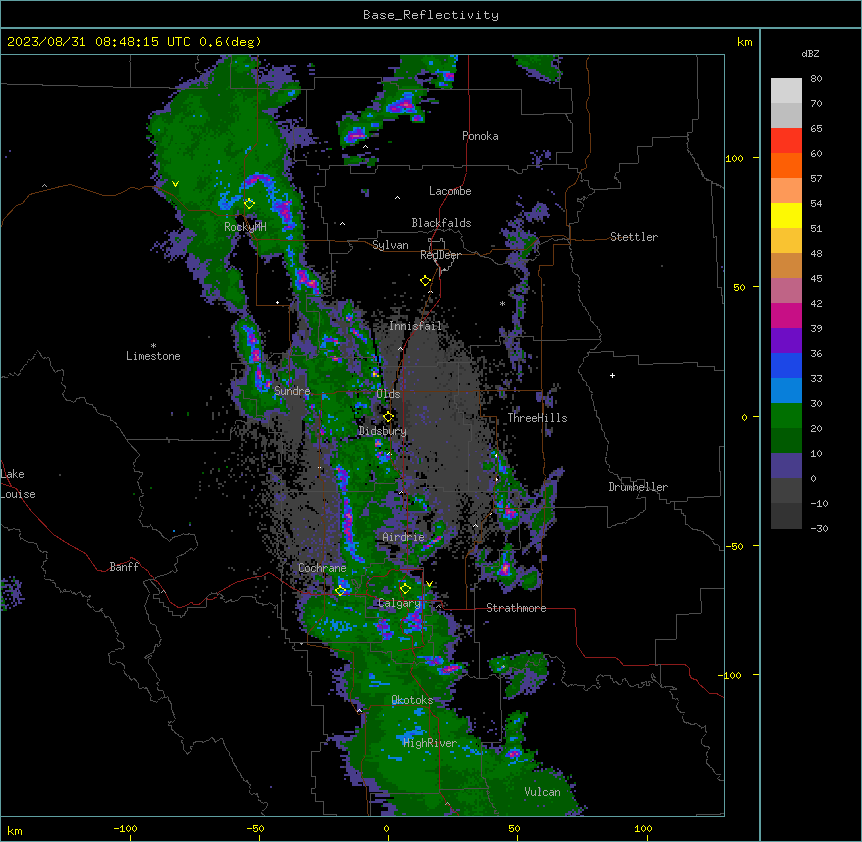
Task: Select the bright green 20-30 dBZ swatch
Action: pyautogui.click(x=786, y=416)
